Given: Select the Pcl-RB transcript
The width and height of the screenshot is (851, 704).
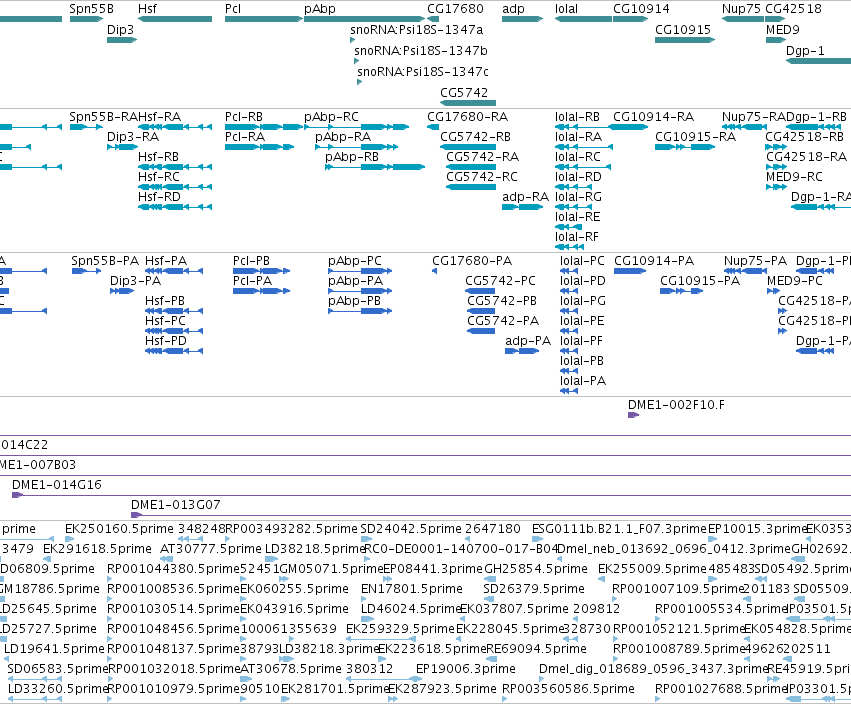Looking at the screenshot, I should pos(264,127).
